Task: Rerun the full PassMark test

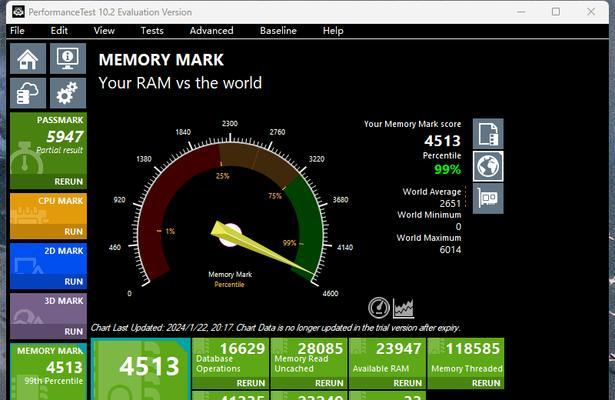Action: click(x=69, y=182)
